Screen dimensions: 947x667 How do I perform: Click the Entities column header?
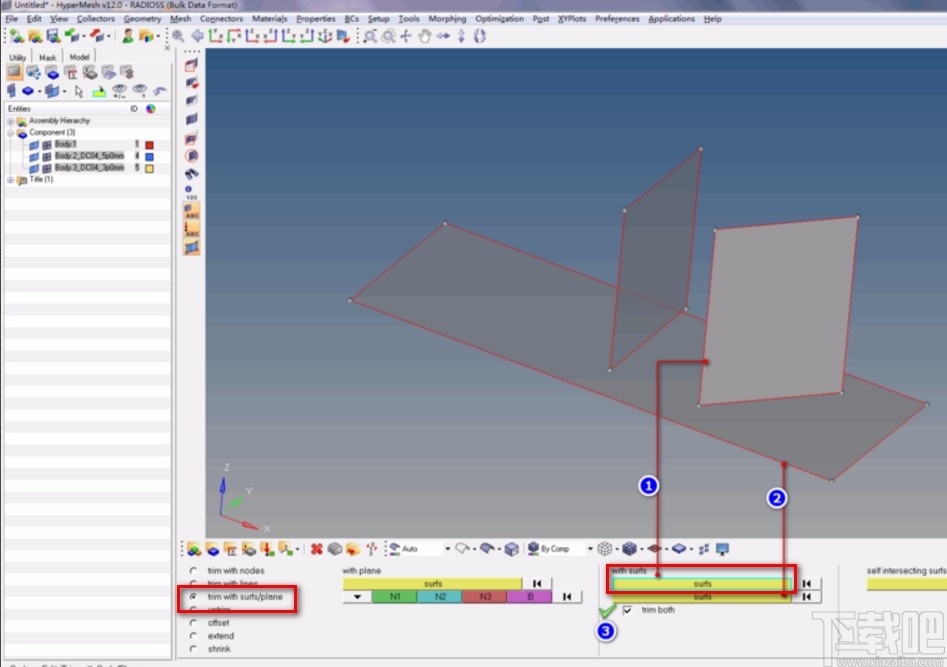click(19, 109)
